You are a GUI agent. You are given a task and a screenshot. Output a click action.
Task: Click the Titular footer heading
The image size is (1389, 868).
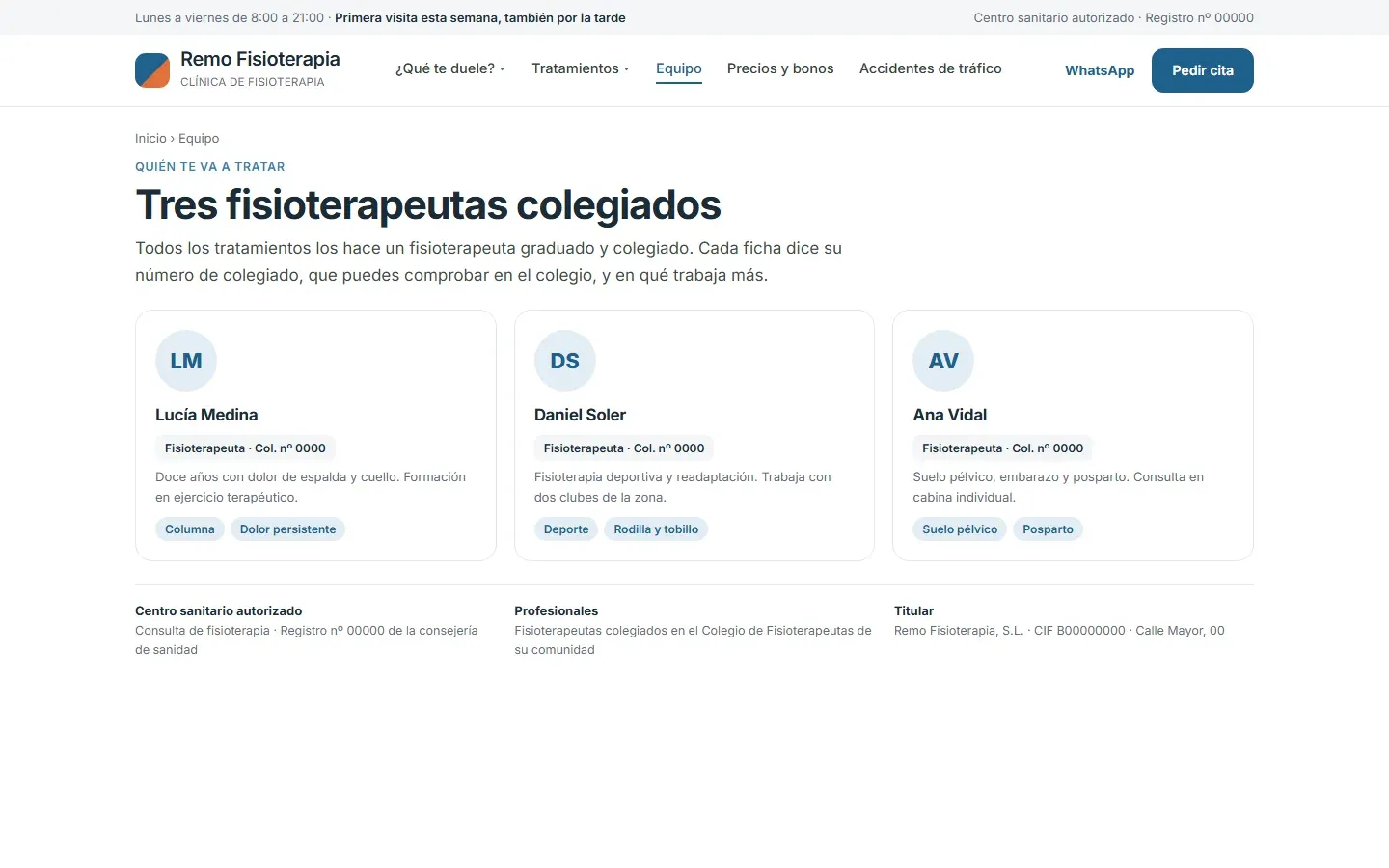click(913, 610)
